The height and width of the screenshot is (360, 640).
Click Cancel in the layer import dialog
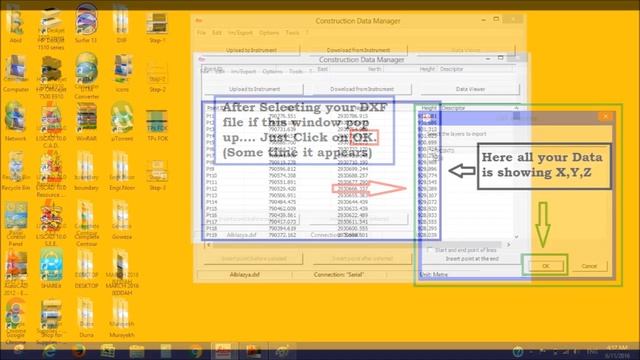[x=589, y=266]
